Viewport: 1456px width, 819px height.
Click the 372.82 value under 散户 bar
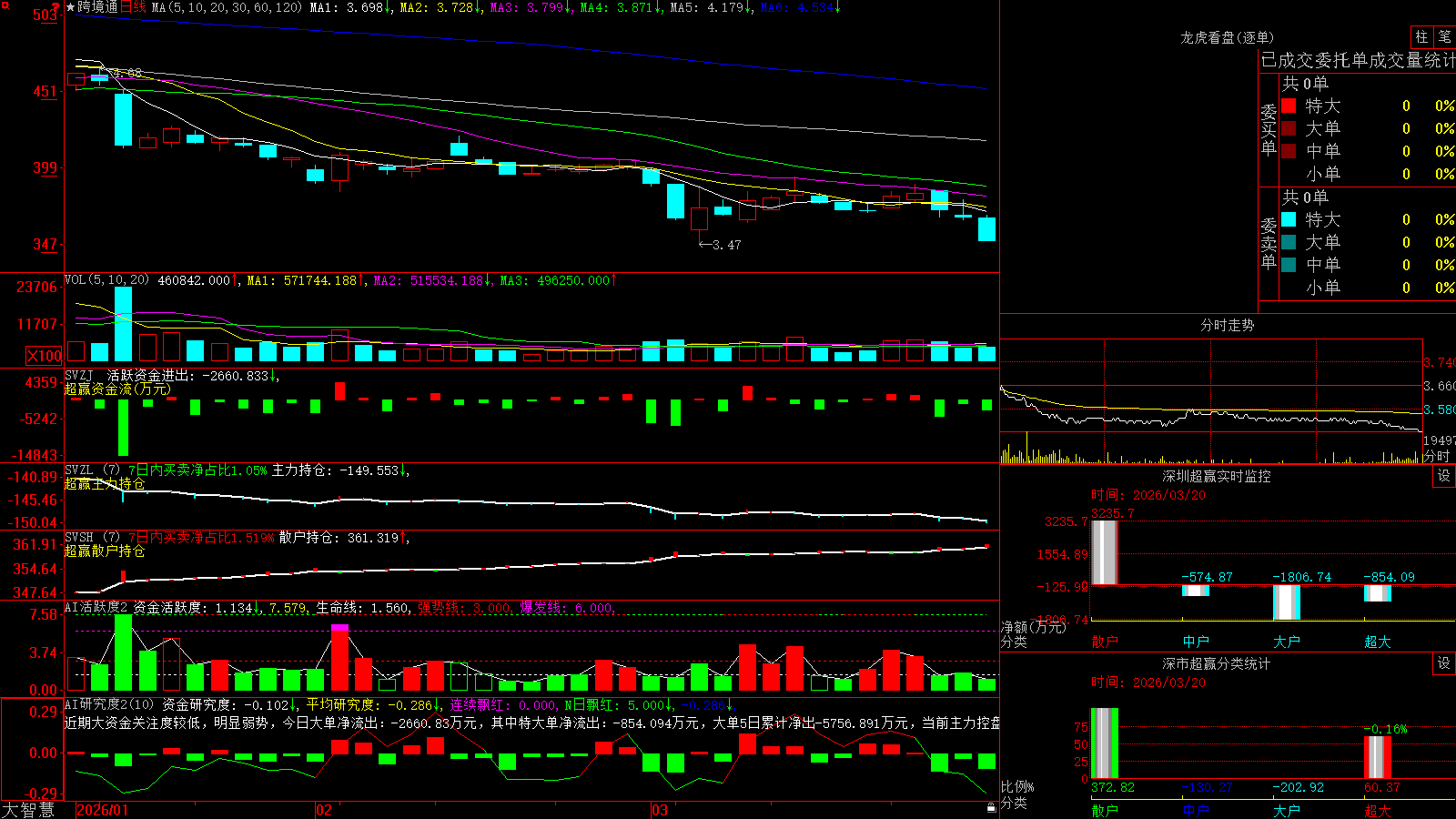[x=1113, y=787]
